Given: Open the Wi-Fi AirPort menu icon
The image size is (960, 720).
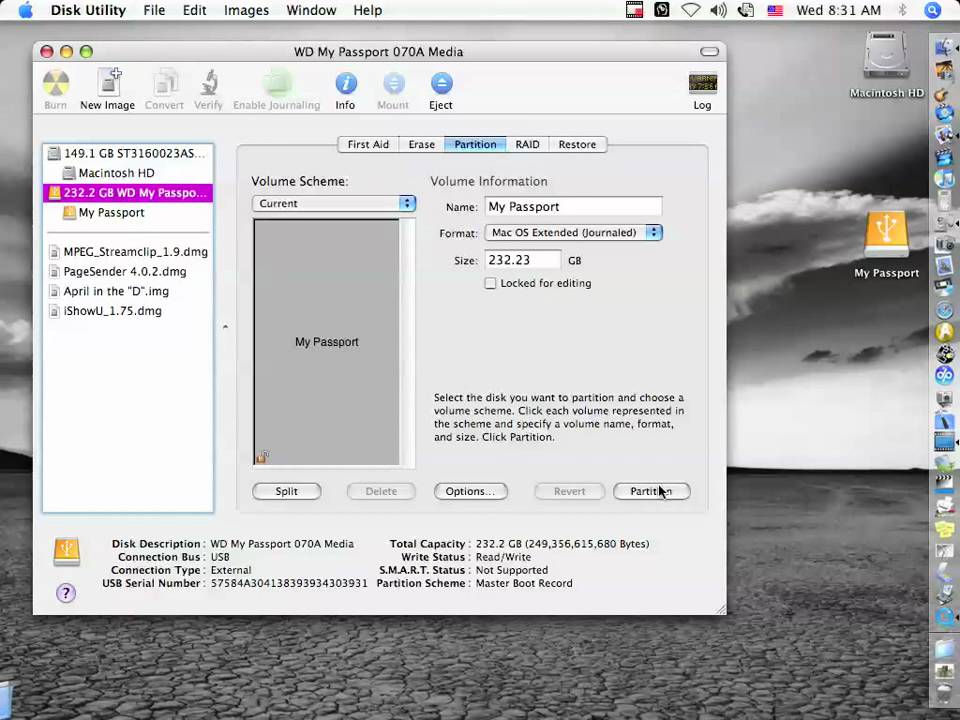Looking at the screenshot, I should coord(691,10).
